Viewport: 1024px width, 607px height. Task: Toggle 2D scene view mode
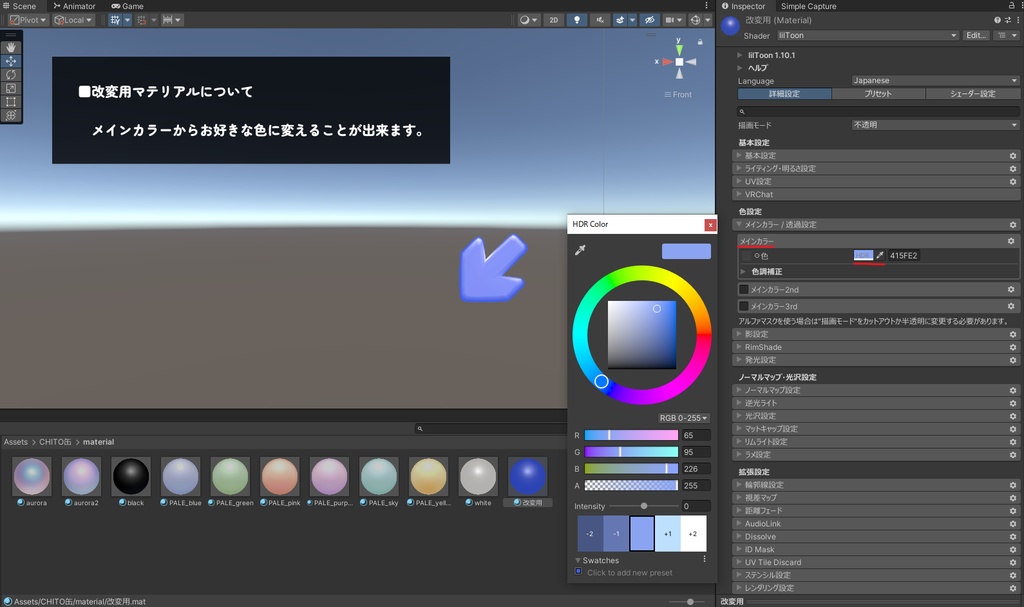pyautogui.click(x=554, y=20)
